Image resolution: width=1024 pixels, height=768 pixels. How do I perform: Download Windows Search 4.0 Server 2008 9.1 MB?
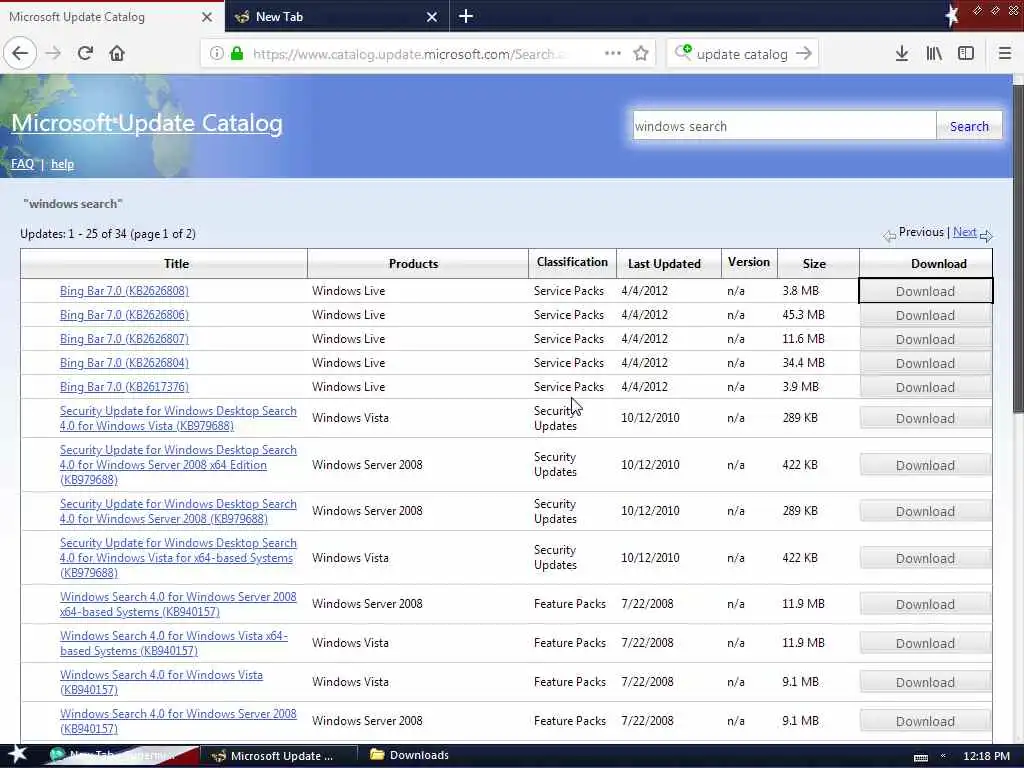(x=925, y=722)
